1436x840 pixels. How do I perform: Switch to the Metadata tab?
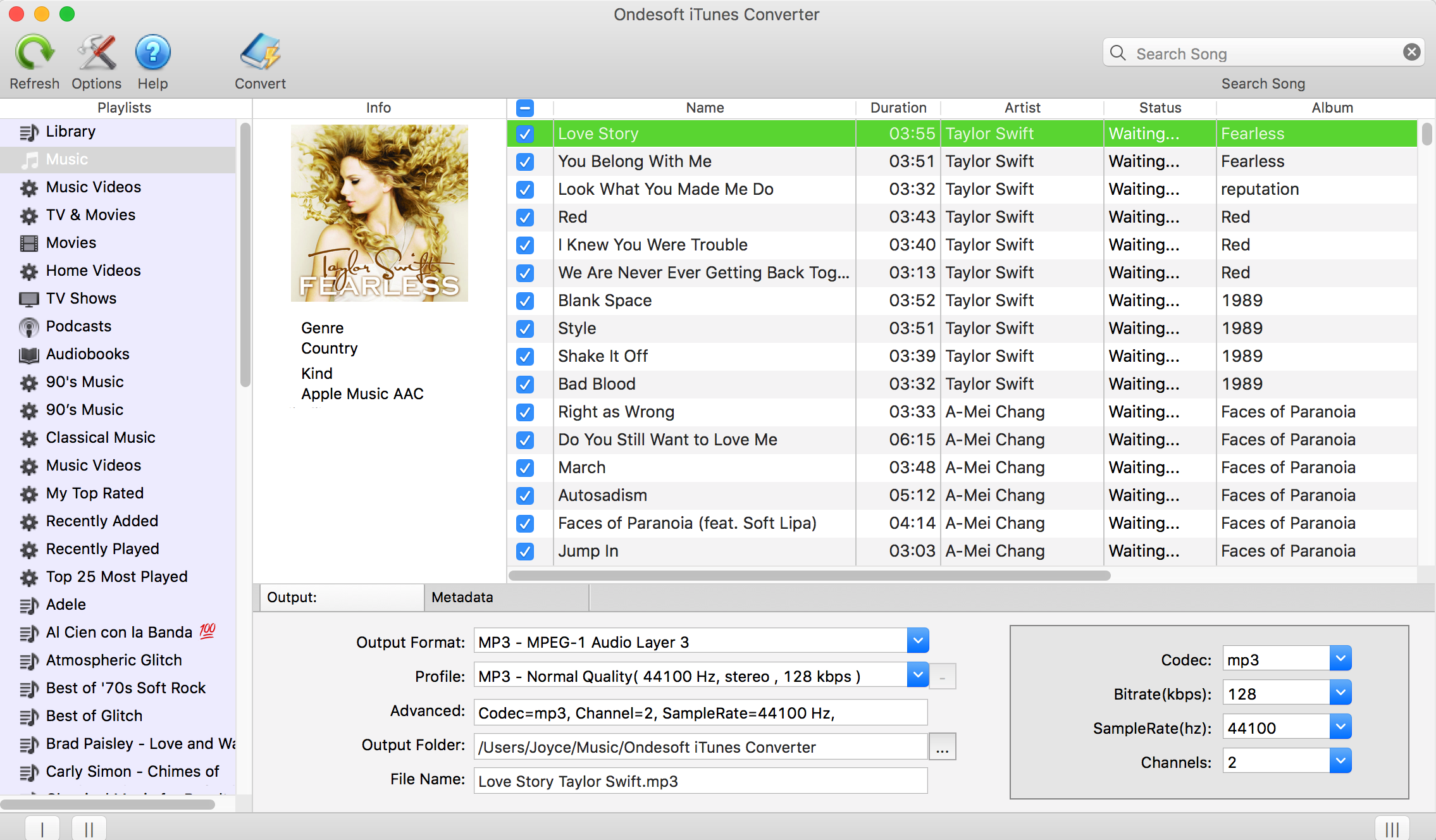click(463, 596)
